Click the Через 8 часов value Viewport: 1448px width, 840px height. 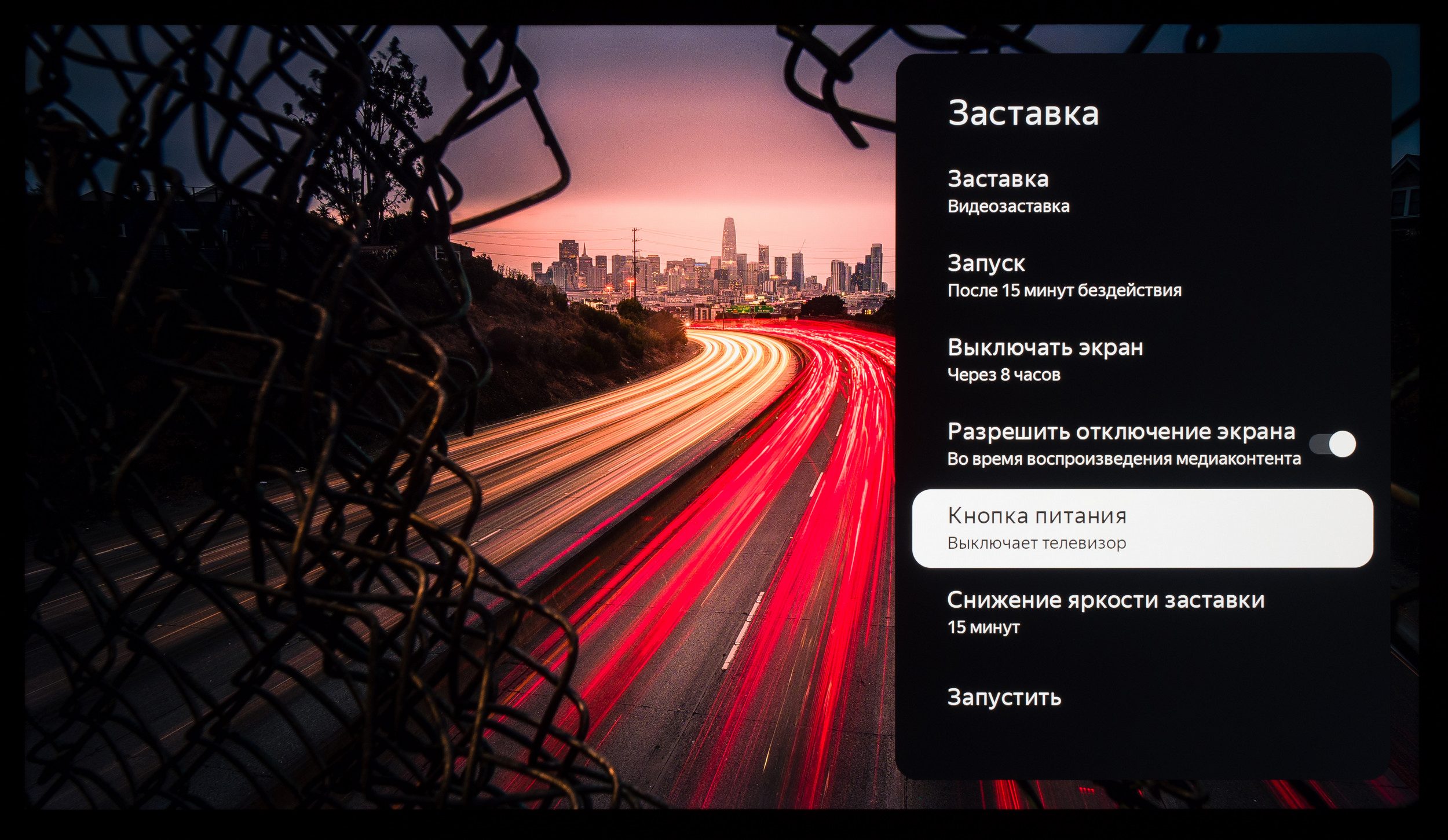tap(1003, 375)
